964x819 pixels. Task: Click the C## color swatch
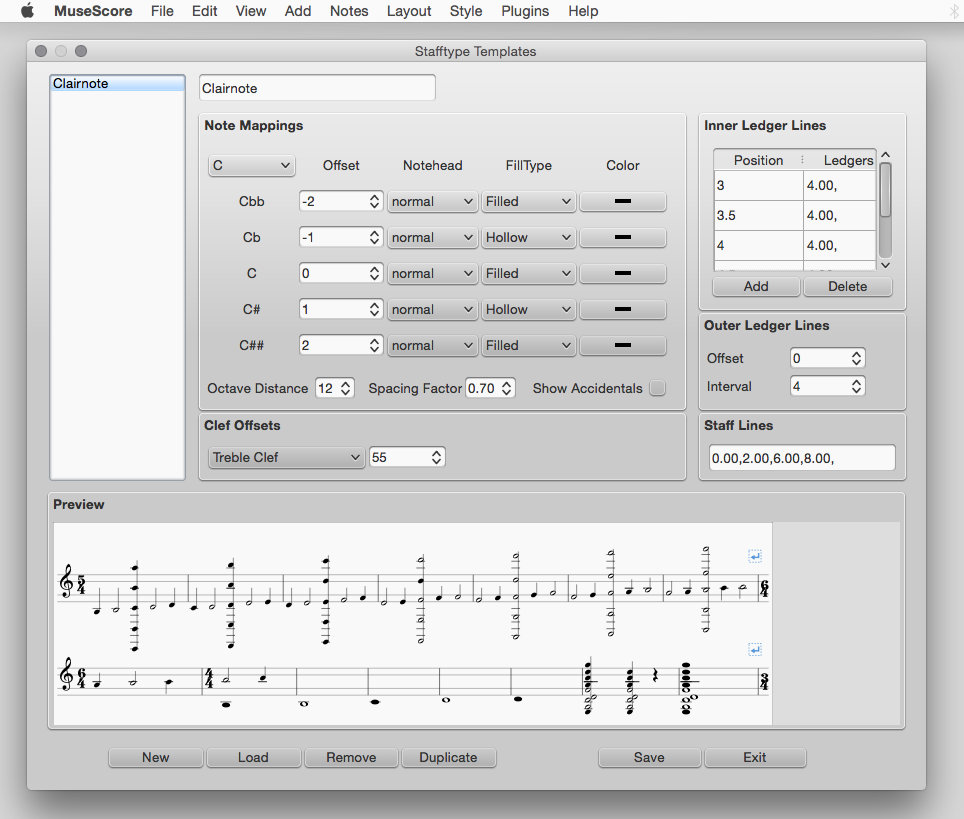pos(622,345)
